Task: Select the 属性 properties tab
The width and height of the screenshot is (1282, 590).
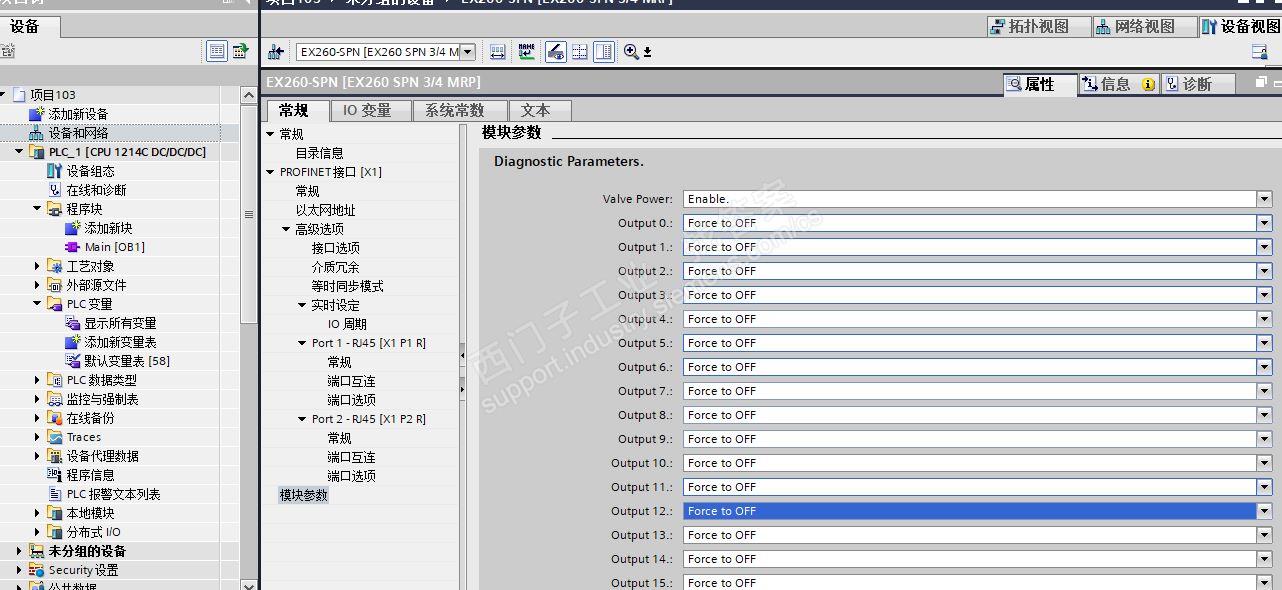Action: point(1040,84)
